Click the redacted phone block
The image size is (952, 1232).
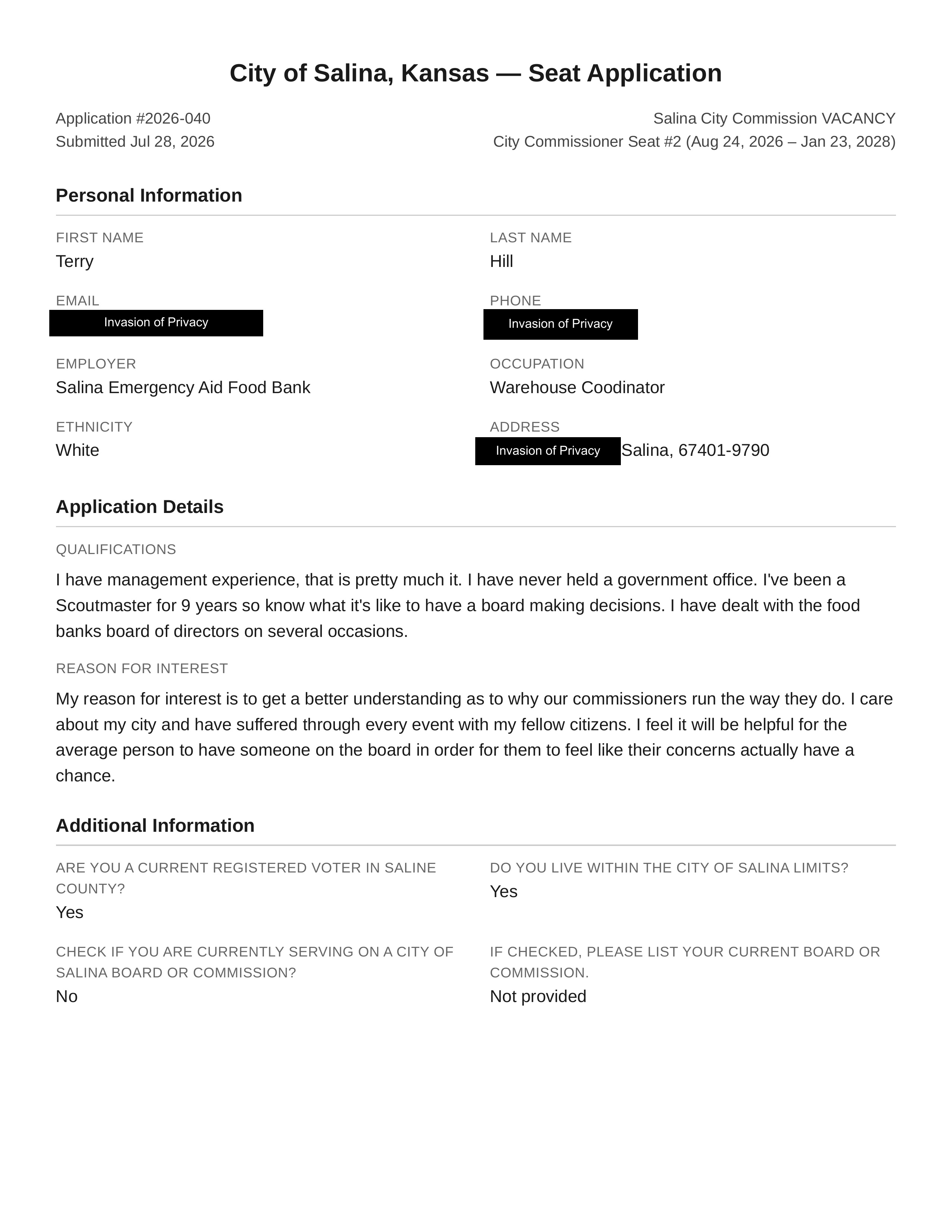(561, 324)
